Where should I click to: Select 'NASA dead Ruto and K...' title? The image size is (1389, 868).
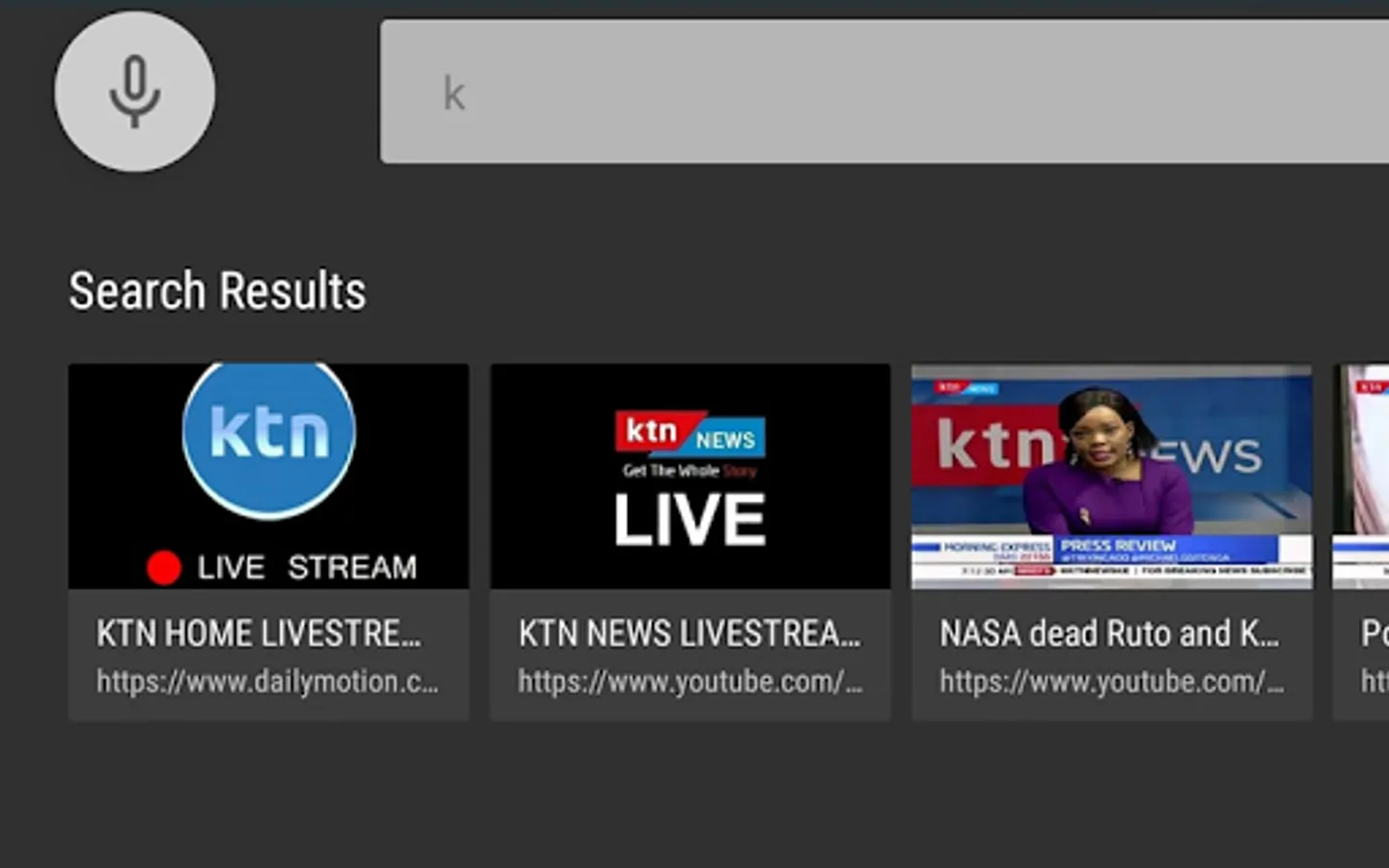tap(1109, 634)
